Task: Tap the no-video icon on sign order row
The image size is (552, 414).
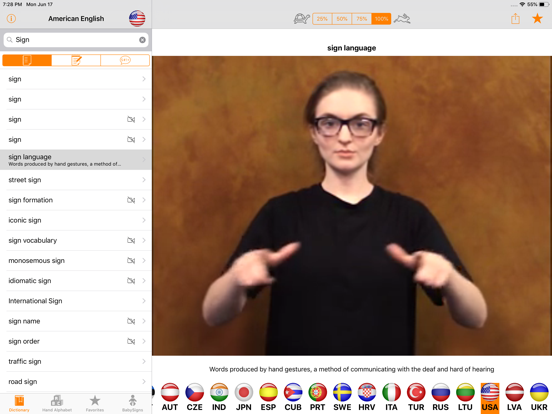Action: click(x=131, y=341)
